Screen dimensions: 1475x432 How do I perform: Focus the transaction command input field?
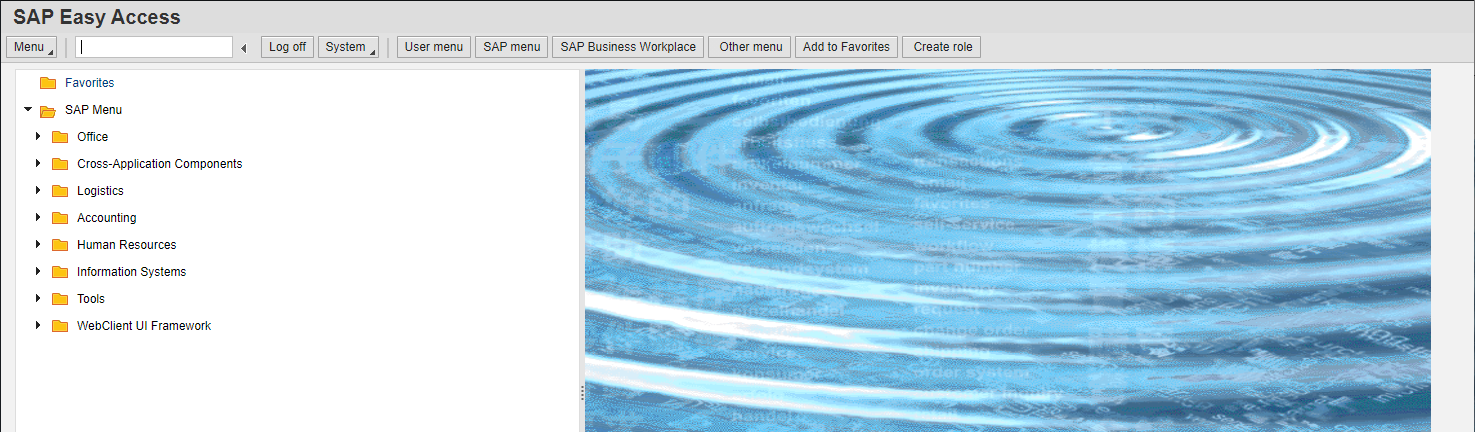tap(155, 47)
